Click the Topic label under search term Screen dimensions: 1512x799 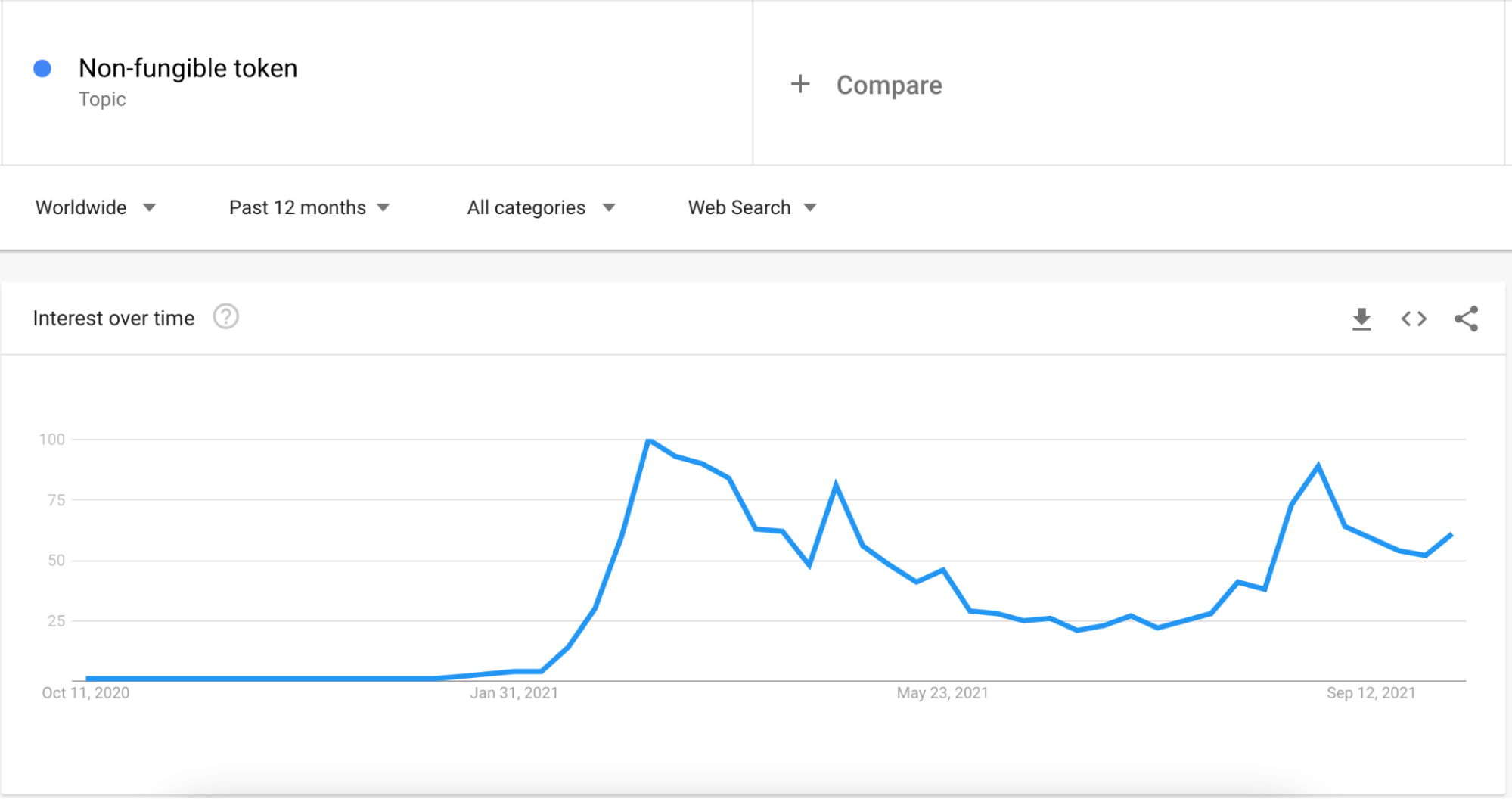pyautogui.click(x=102, y=100)
